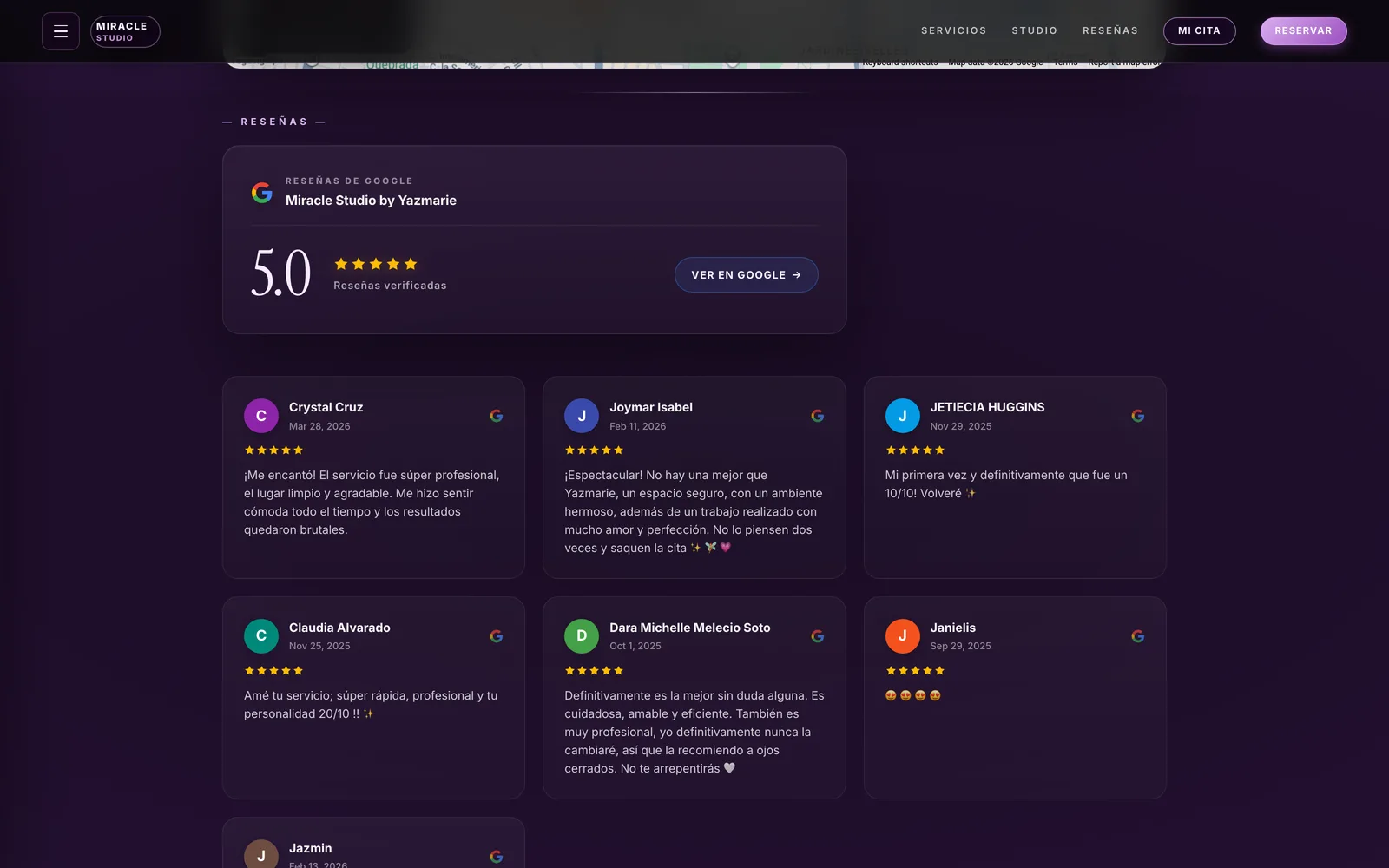The width and height of the screenshot is (1389, 868).
Task: Click the "RESEÑAS DE GOOGLE" label
Action: tap(349, 181)
